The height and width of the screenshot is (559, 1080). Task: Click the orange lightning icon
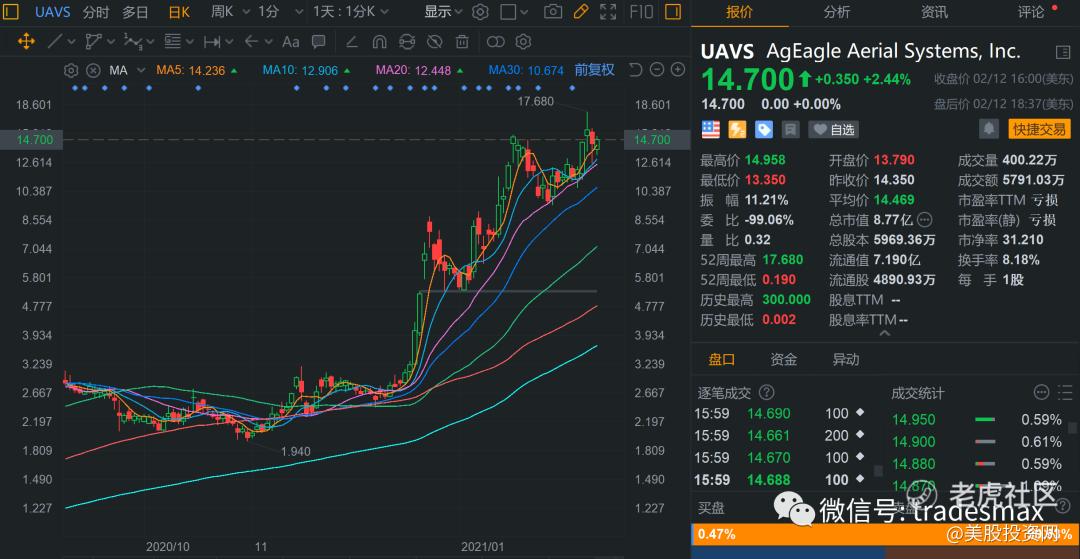737,129
